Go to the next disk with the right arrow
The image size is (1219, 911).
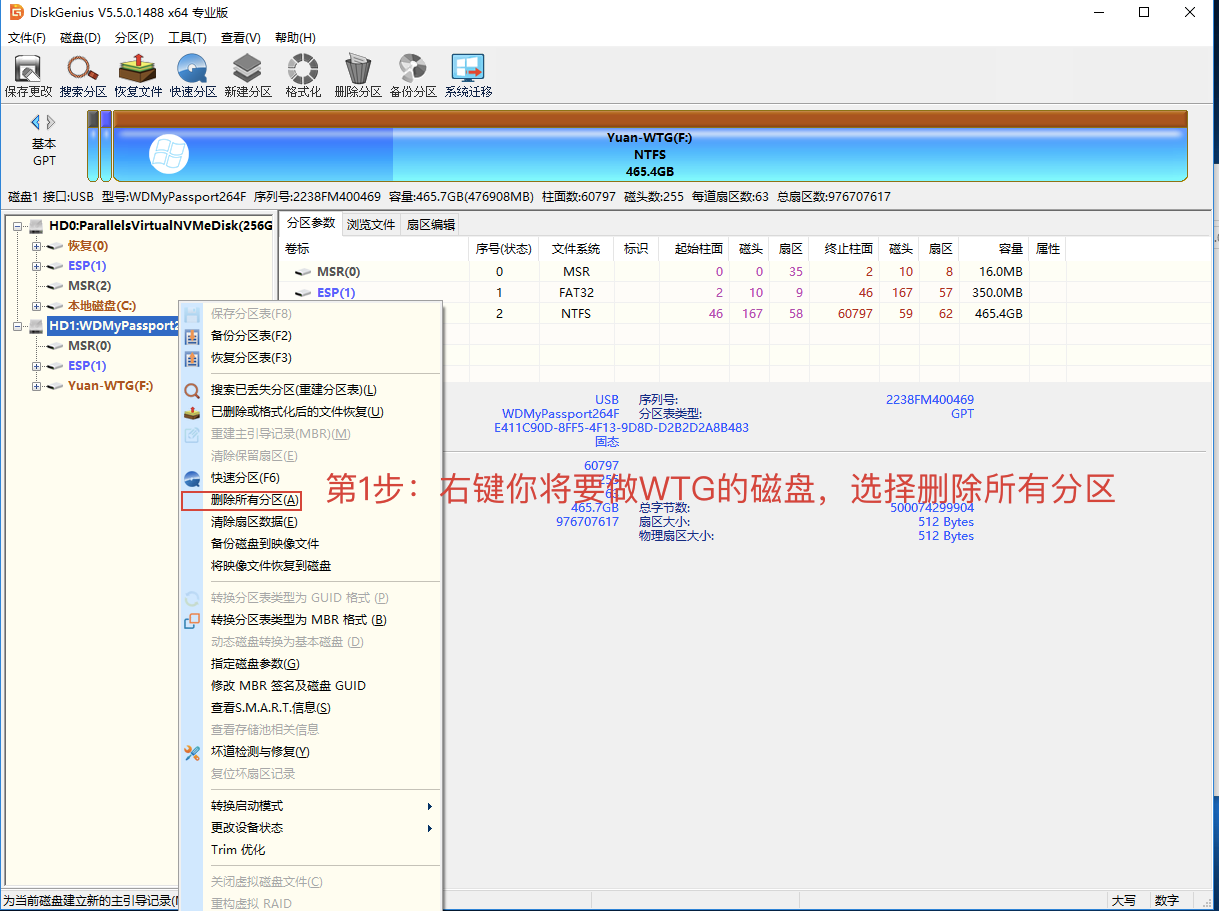(x=51, y=122)
